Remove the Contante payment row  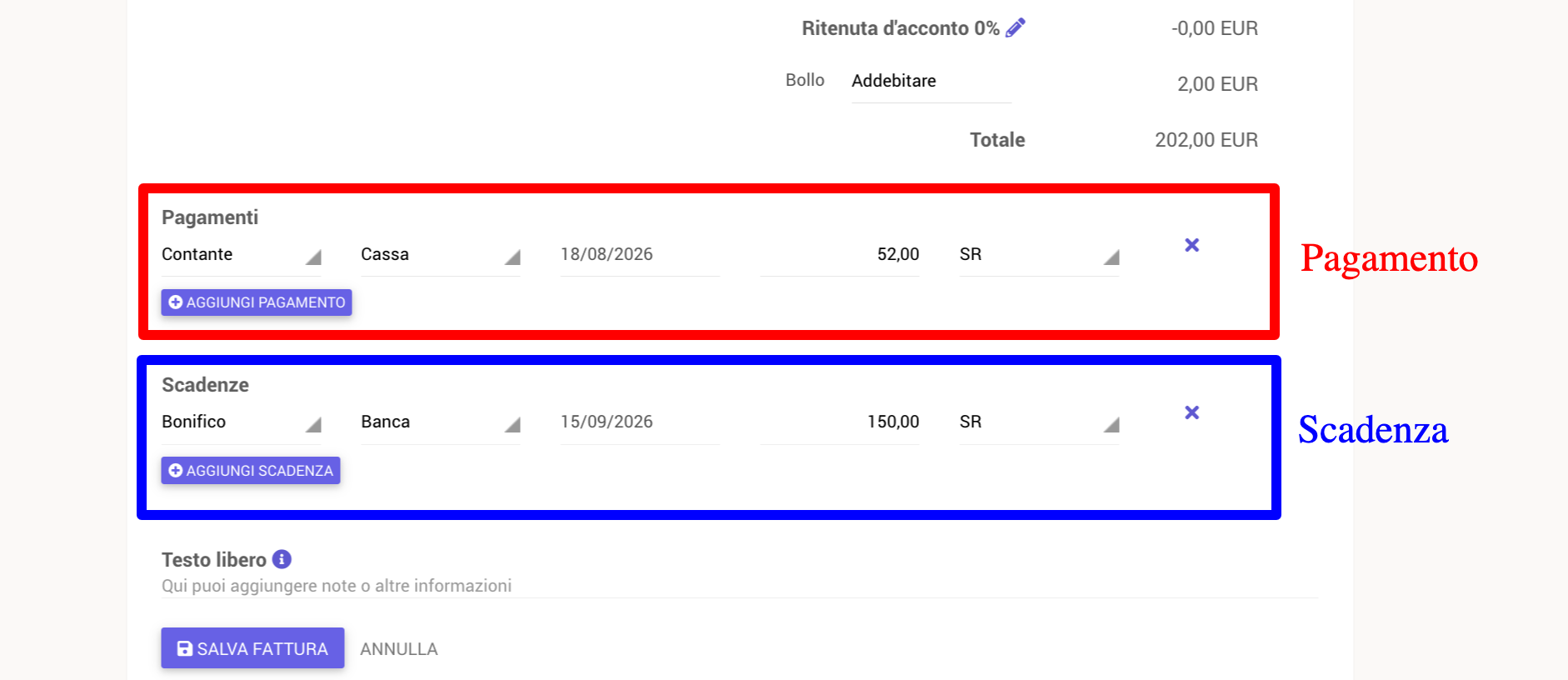pyautogui.click(x=1191, y=245)
